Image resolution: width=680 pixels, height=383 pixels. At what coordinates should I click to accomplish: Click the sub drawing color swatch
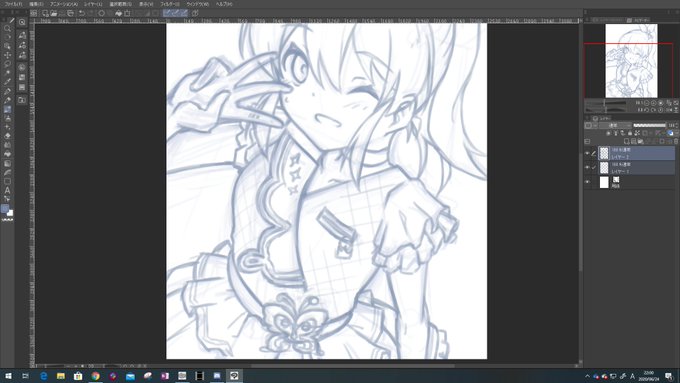pos(10,213)
